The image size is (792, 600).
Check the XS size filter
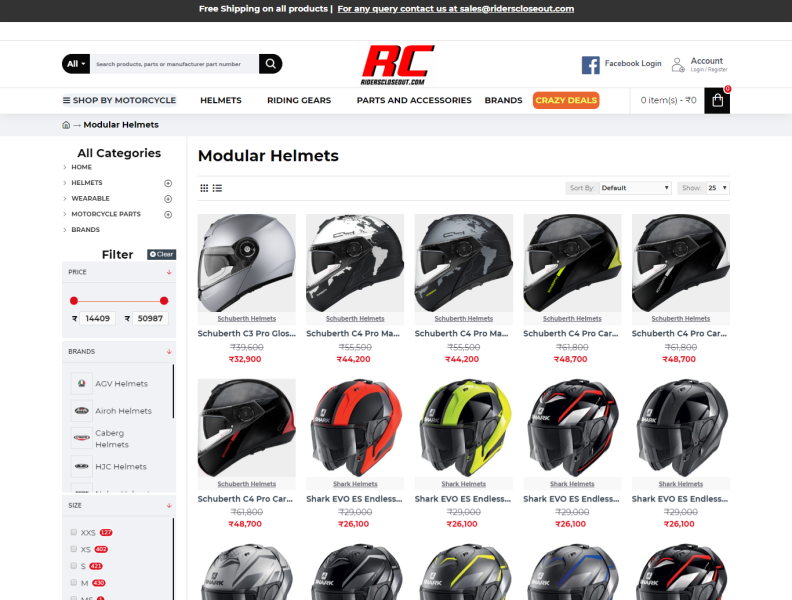point(74,549)
